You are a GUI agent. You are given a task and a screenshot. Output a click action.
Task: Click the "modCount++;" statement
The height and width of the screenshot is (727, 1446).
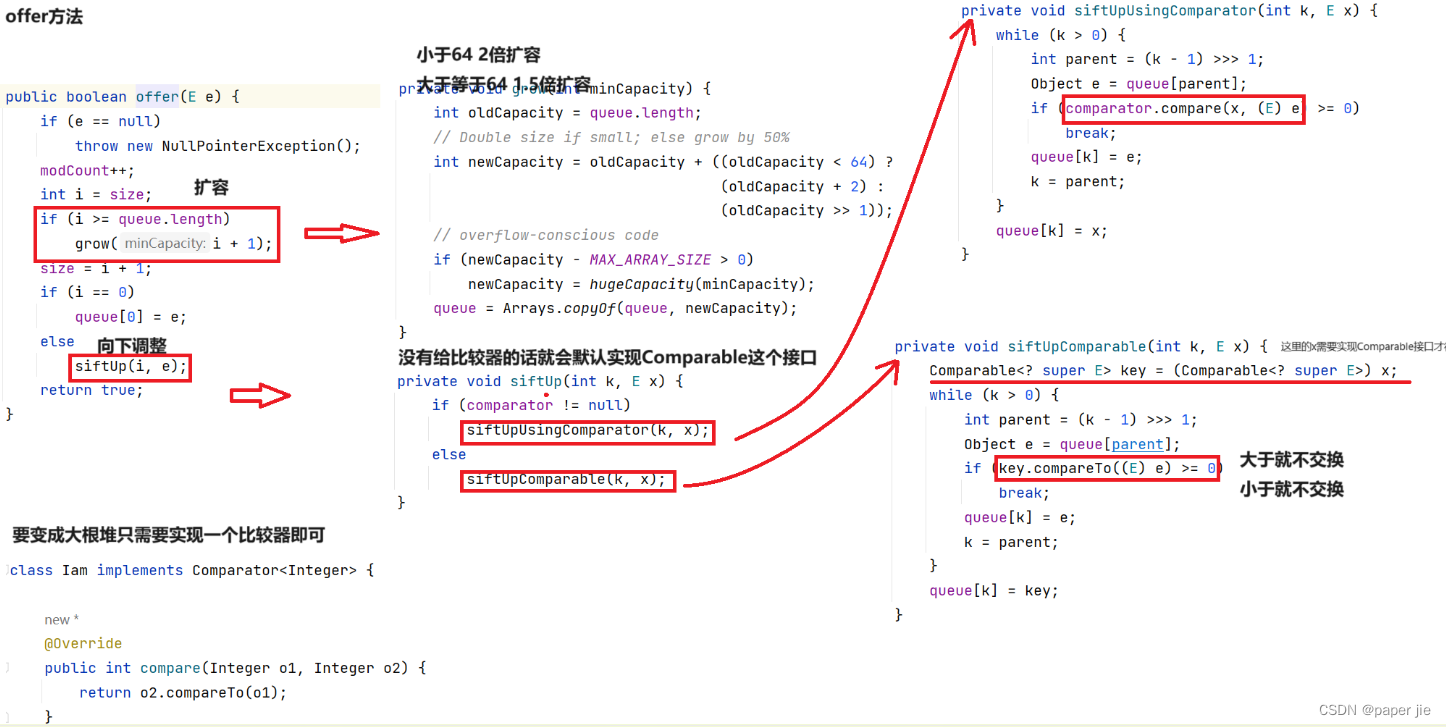click(87, 170)
